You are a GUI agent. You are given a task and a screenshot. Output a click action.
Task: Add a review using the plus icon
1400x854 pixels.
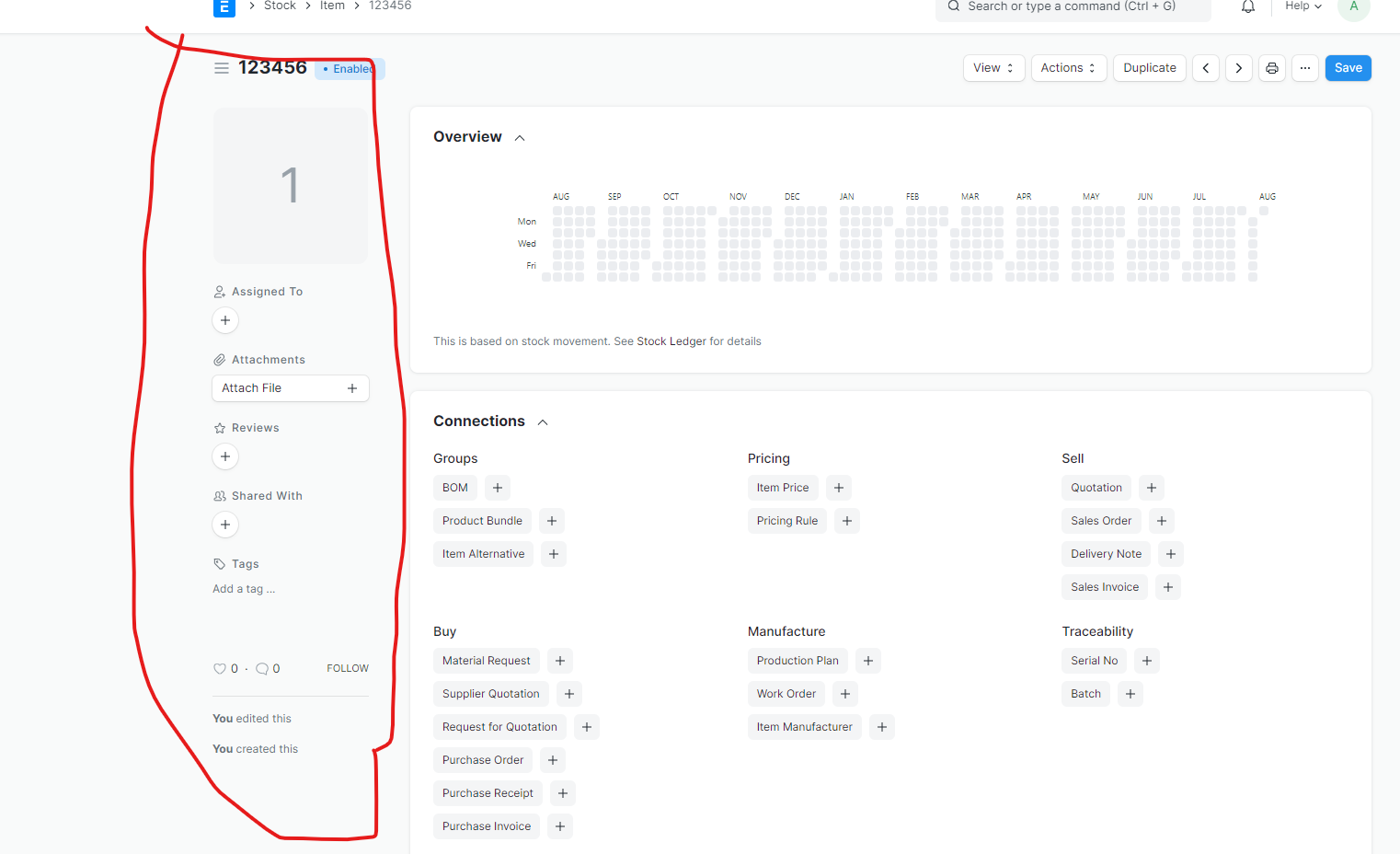click(225, 456)
